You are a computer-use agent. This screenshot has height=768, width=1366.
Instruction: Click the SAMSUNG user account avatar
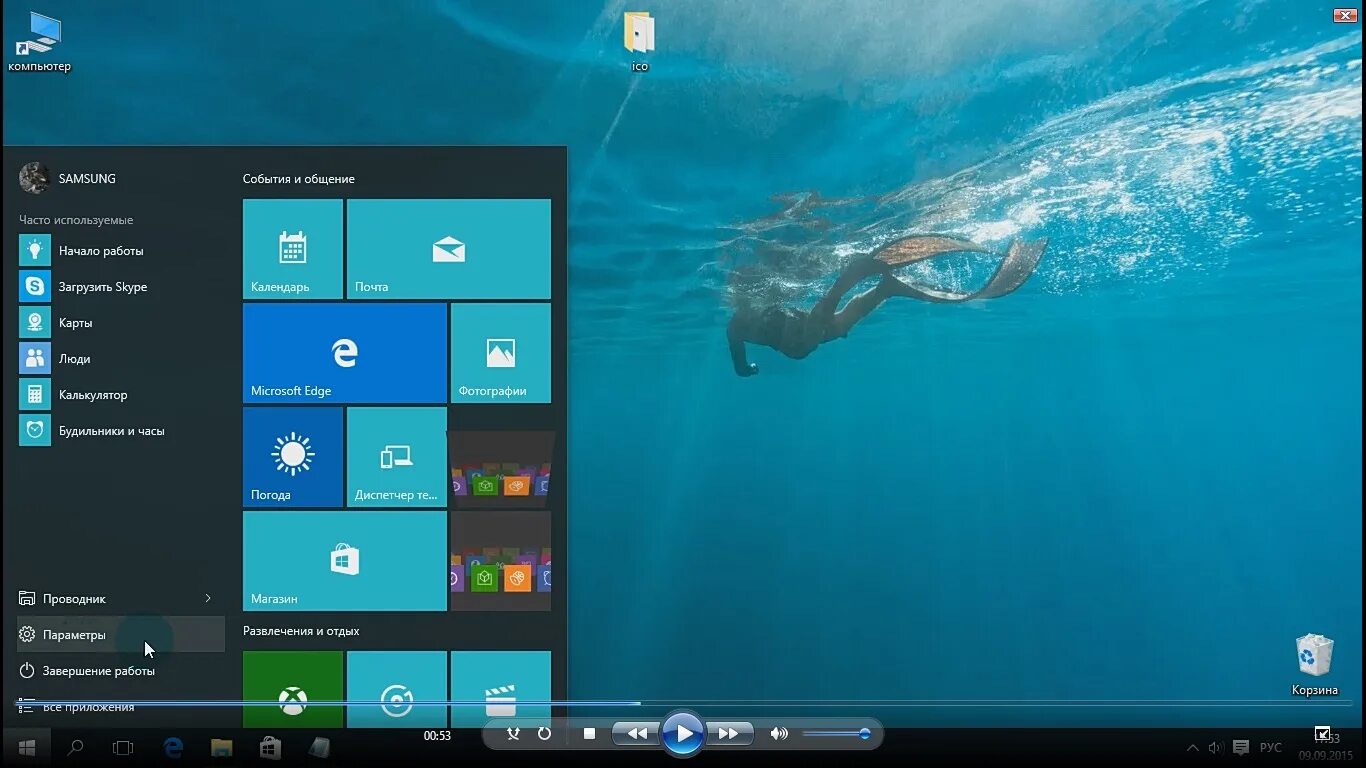pyautogui.click(x=34, y=178)
